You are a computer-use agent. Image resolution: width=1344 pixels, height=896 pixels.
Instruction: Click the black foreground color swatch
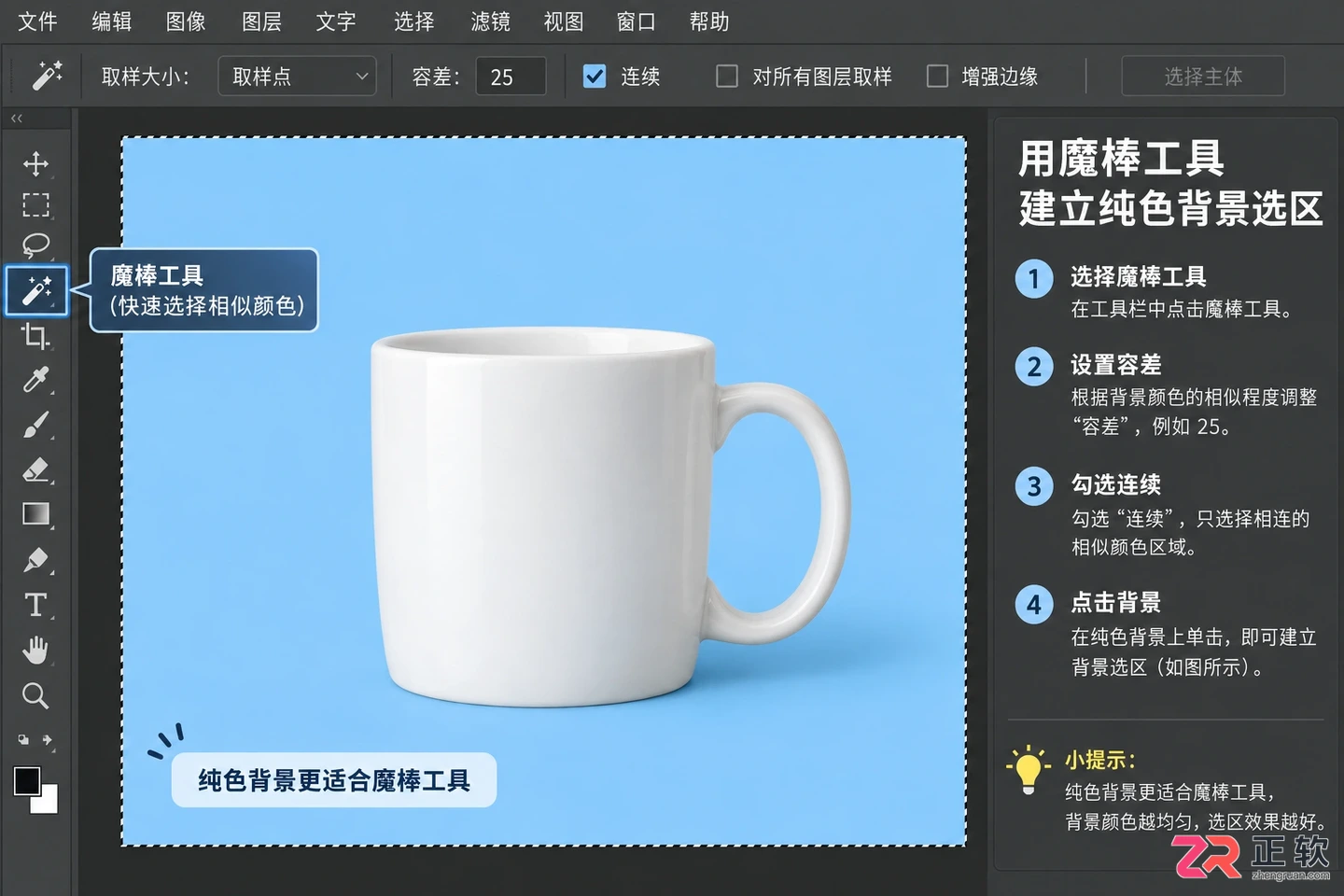pos(25,779)
